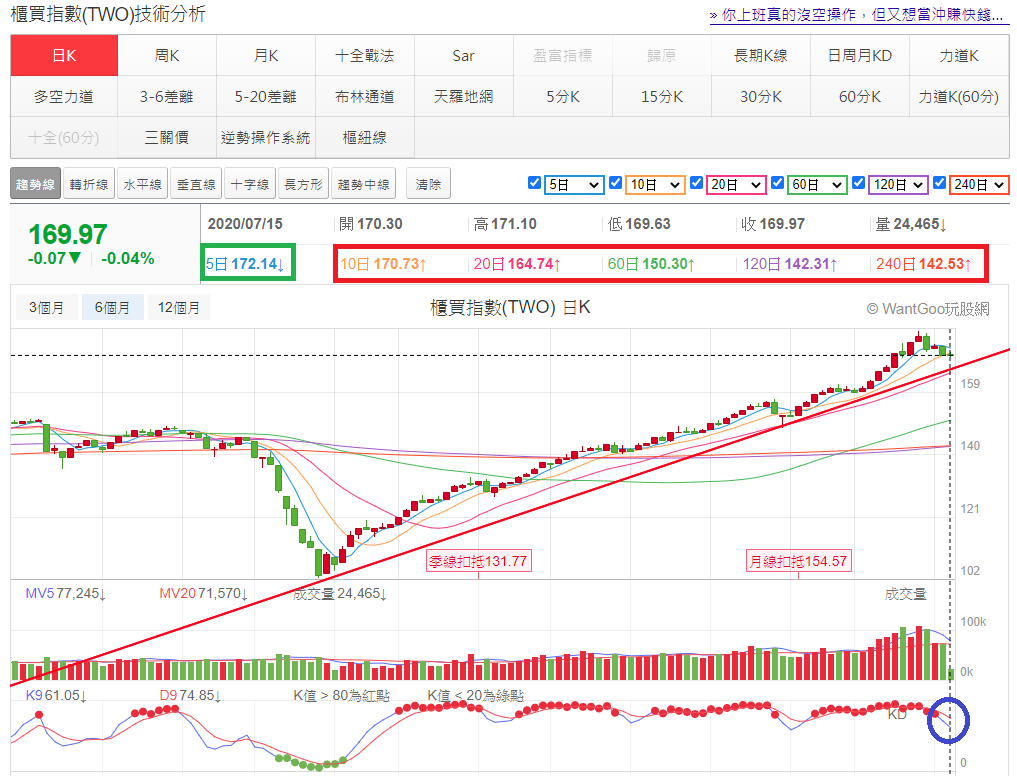
Task: Open the 240日 period dropdown
Action: 979,185
